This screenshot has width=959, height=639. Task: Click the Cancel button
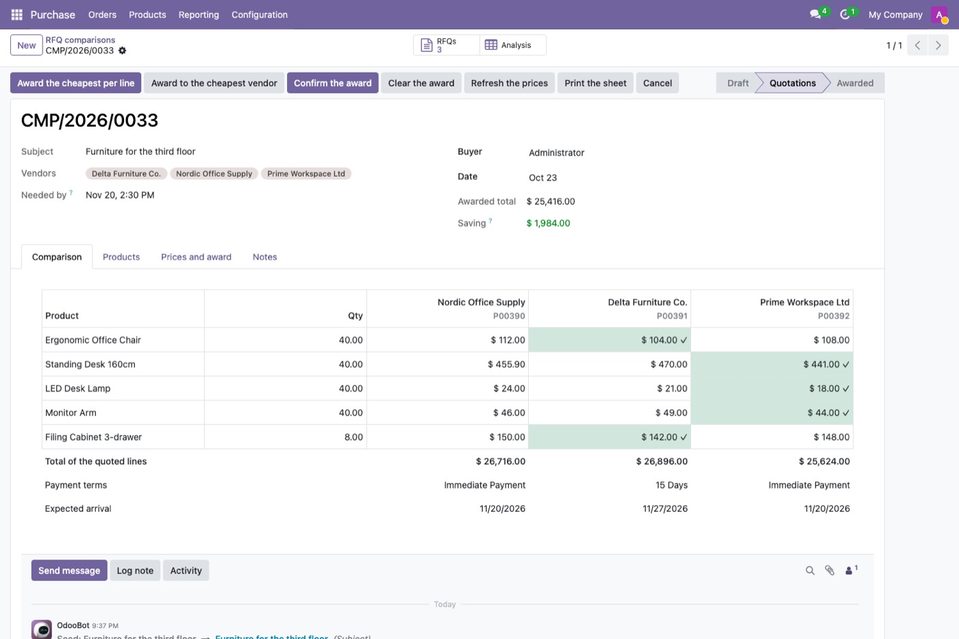657,83
